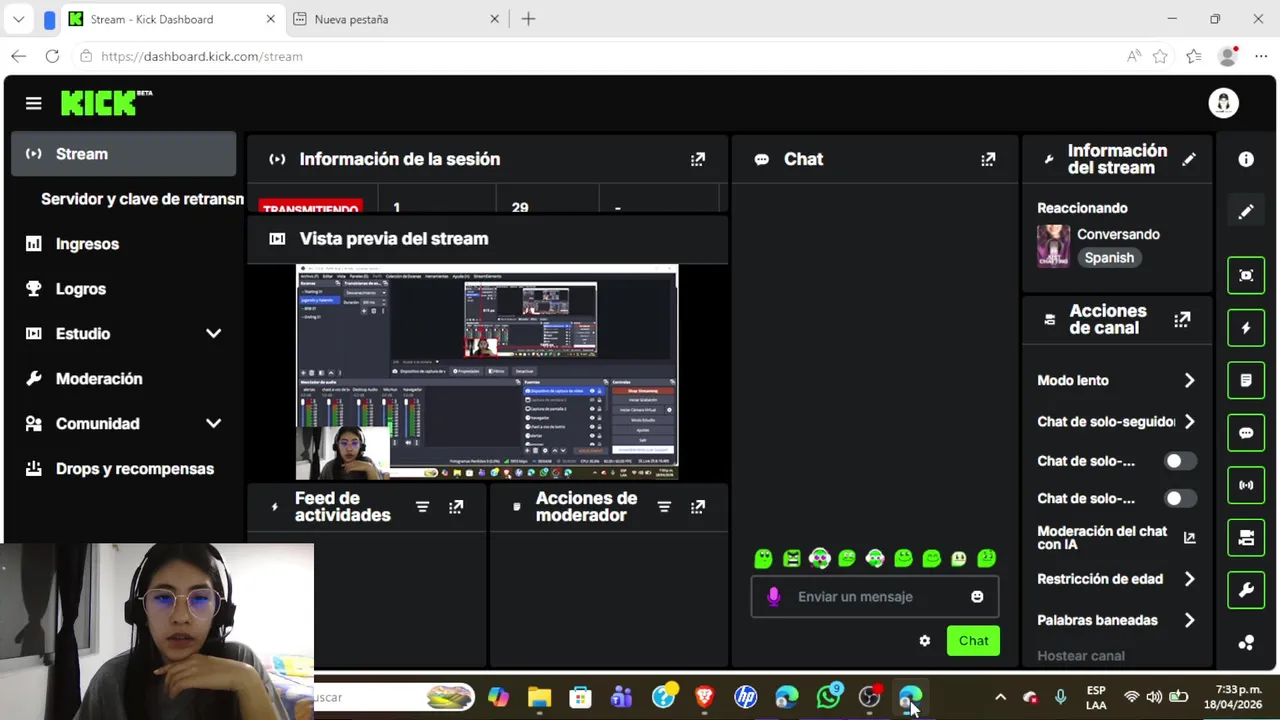Click the pencil icon in right sidebar
1280x720 pixels.
[x=1246, y=212]
